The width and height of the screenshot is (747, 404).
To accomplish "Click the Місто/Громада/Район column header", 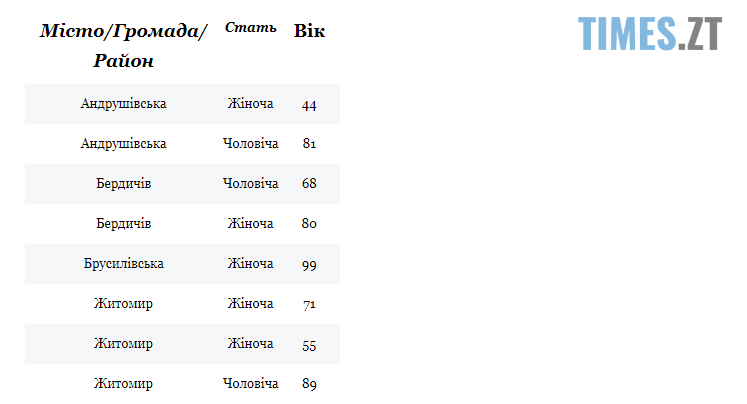I will coord(124,46).
